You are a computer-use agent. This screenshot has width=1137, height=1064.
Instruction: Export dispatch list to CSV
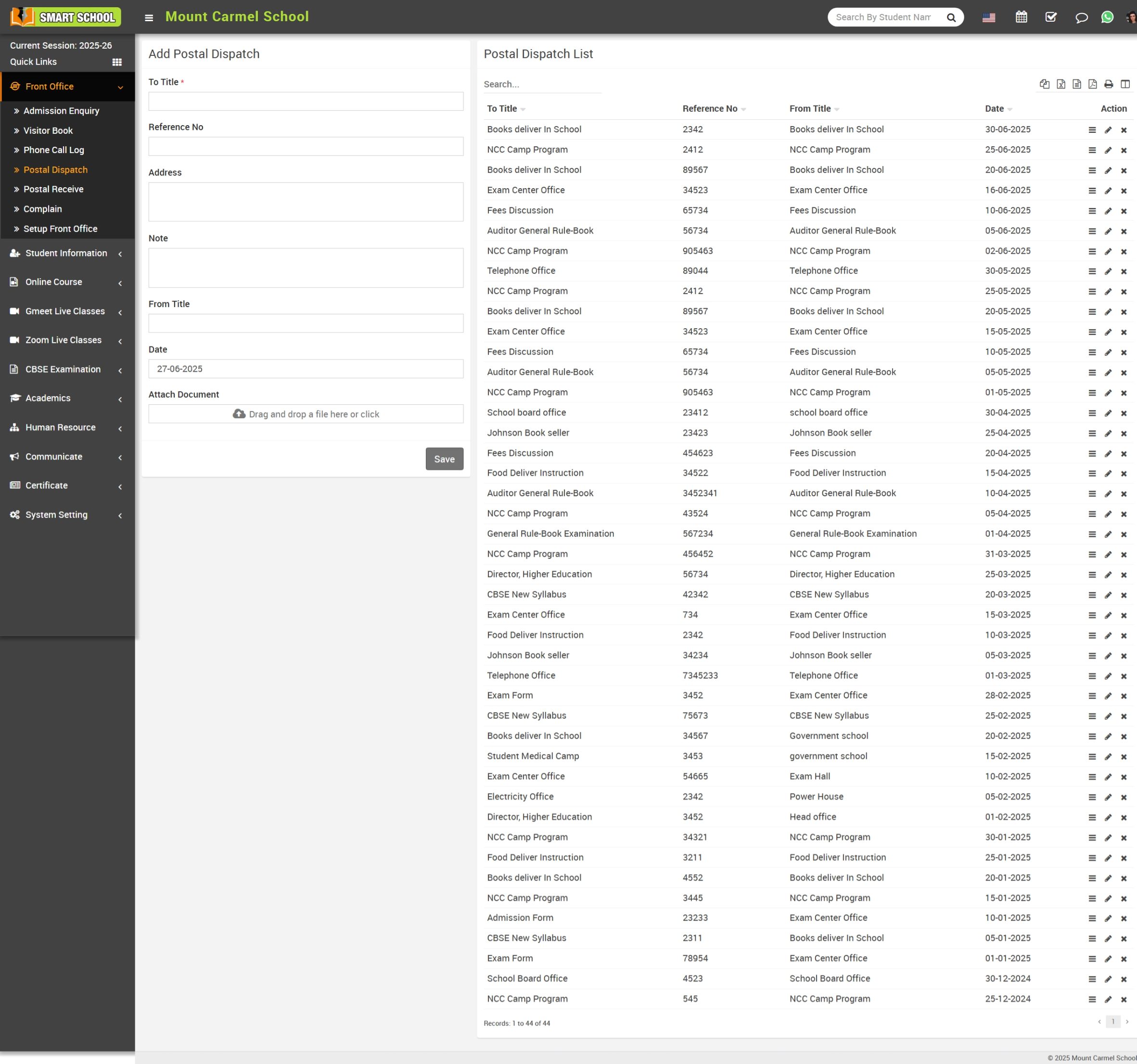click(1076, 84)
